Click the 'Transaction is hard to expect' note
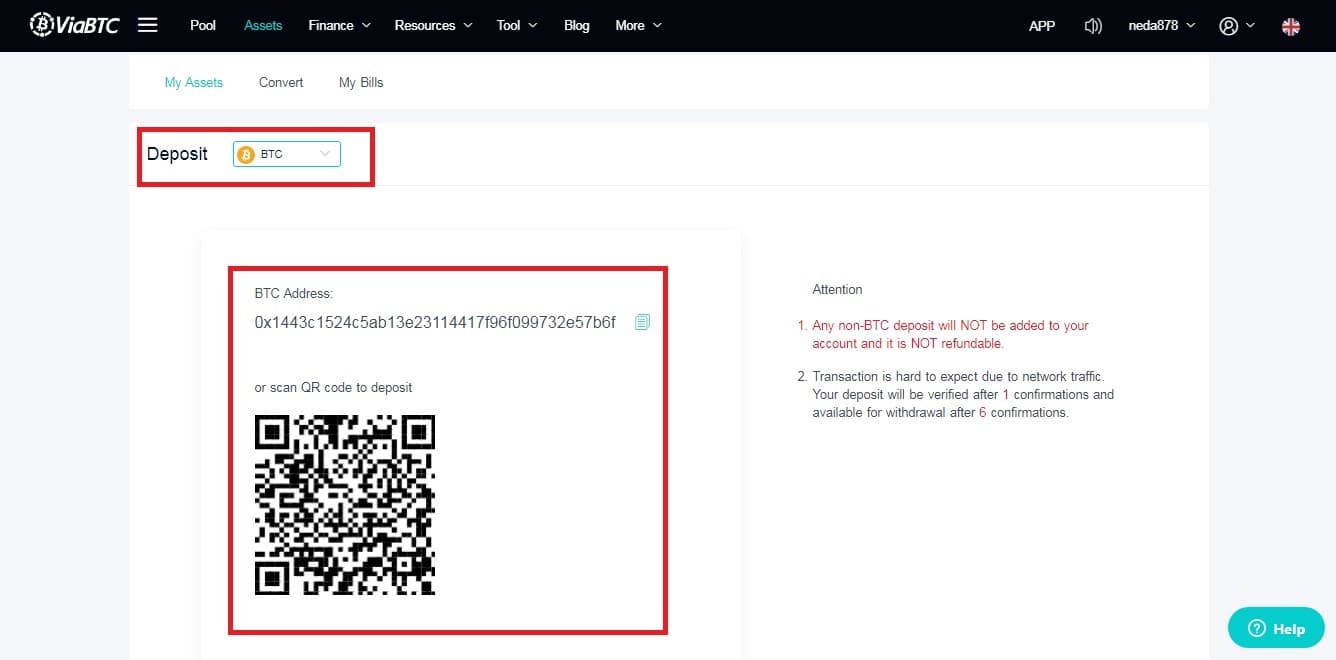1336x660 pixels. 963,394
